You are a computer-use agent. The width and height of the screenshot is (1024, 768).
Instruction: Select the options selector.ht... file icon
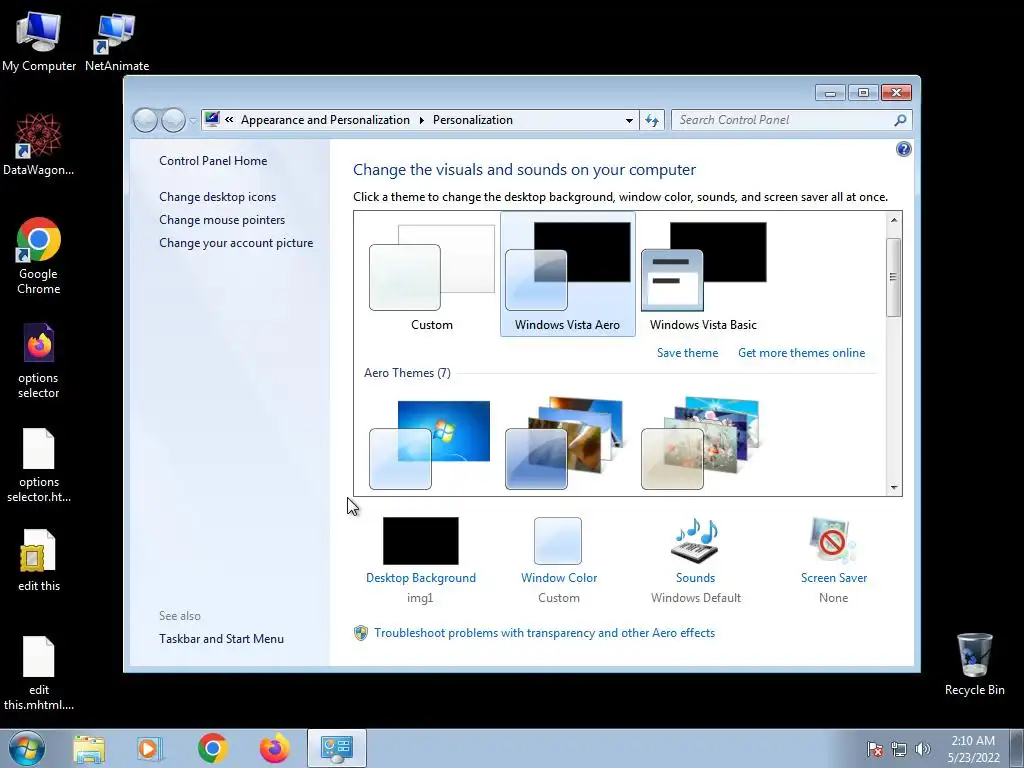pyautogui.click(x=39, y=464)
